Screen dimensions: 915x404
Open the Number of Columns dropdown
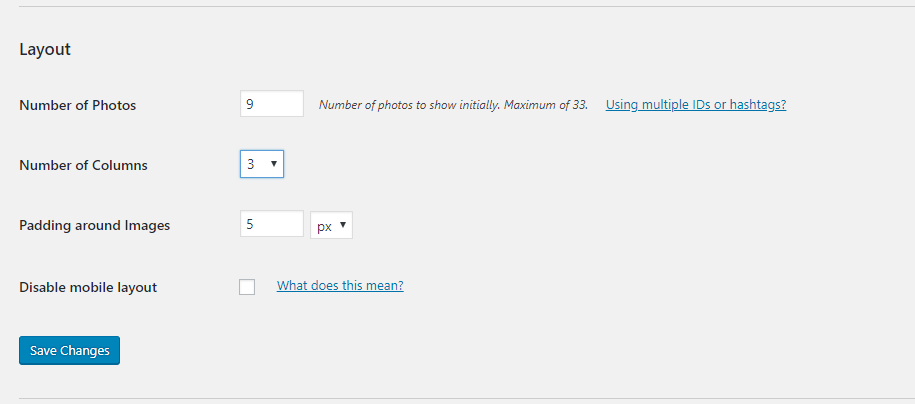click(x=261, y=164)
